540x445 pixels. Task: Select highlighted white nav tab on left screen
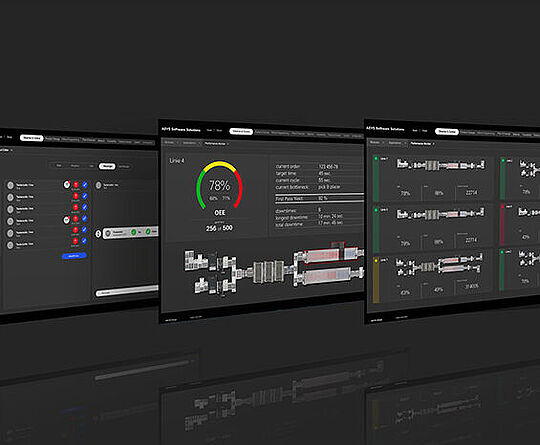click(32, 138)
